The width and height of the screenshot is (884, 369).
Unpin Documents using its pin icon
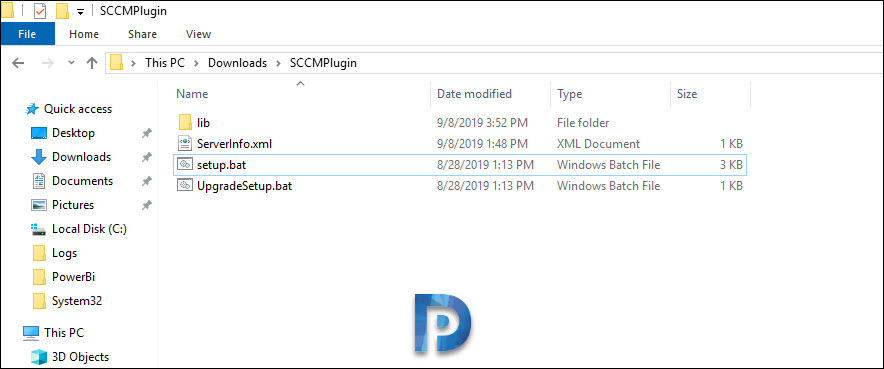click(147, 181)
